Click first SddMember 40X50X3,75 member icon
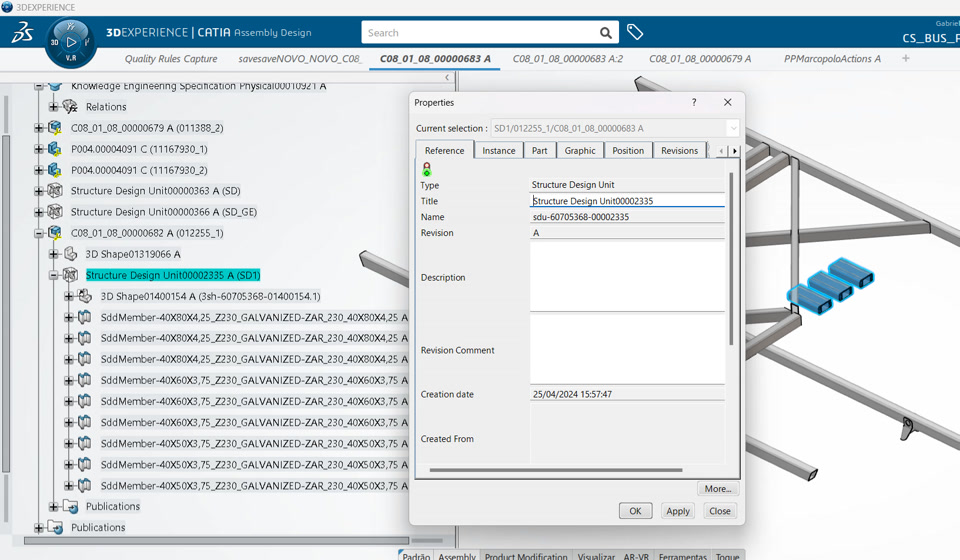The image size is (960, 560). (85, 443)
